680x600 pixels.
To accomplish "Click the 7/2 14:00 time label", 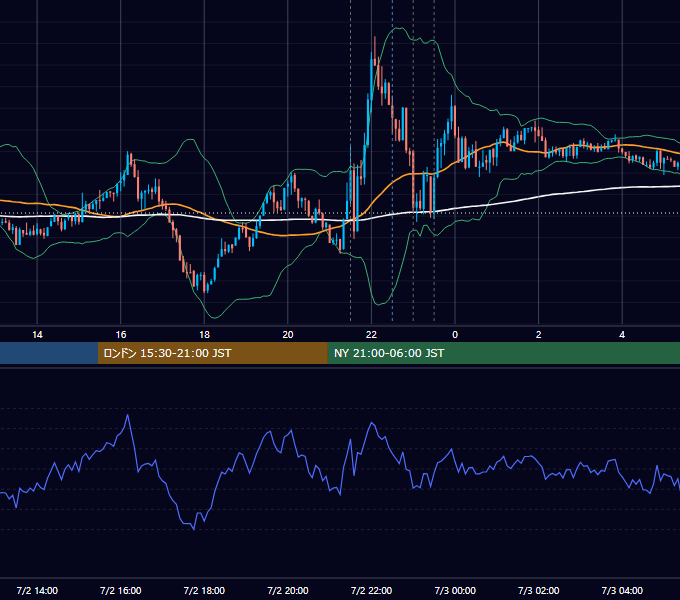I will (x=37, y=590).
